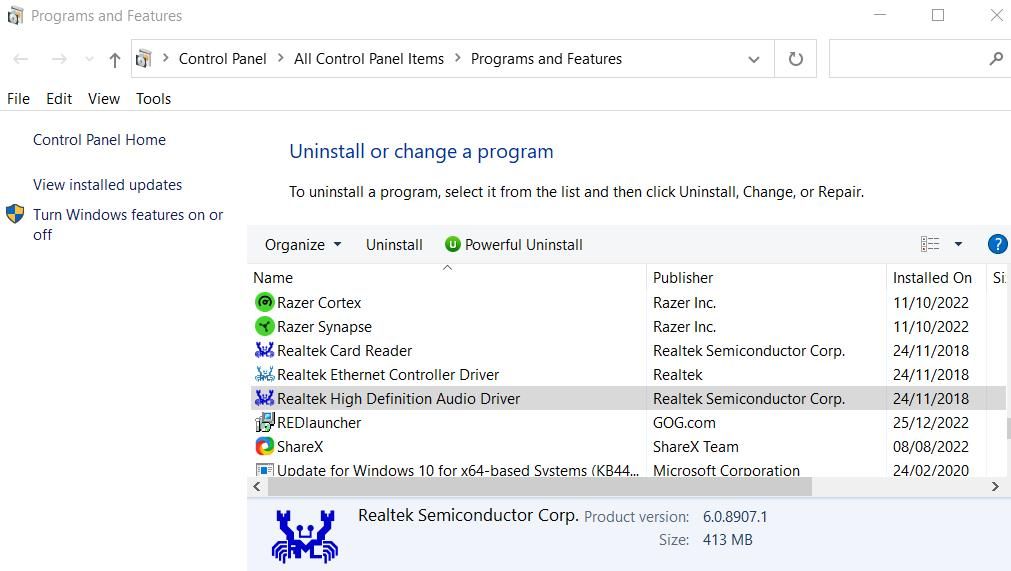The image size is (1011, 571).
Task: Select the Razer Synapse row name
Action: [324, 327]
